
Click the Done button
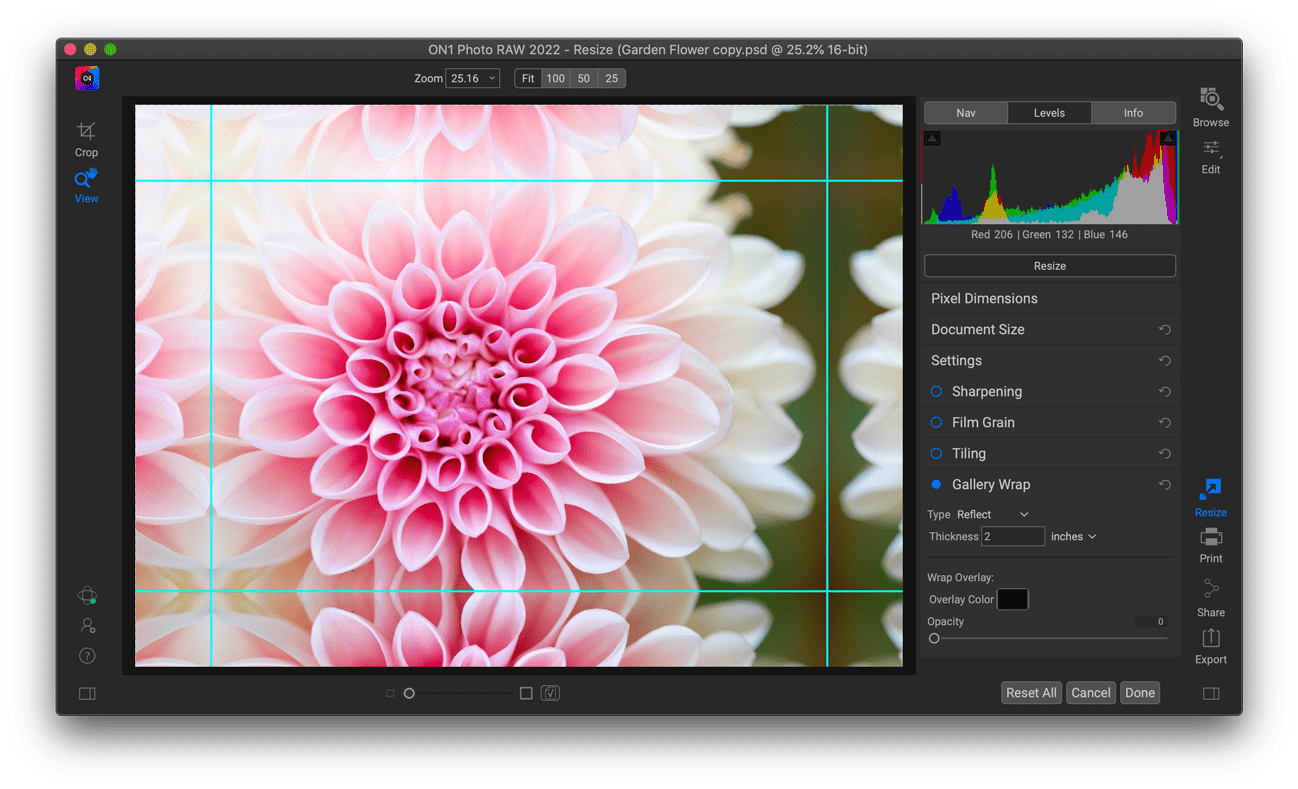pos(1140,692)
